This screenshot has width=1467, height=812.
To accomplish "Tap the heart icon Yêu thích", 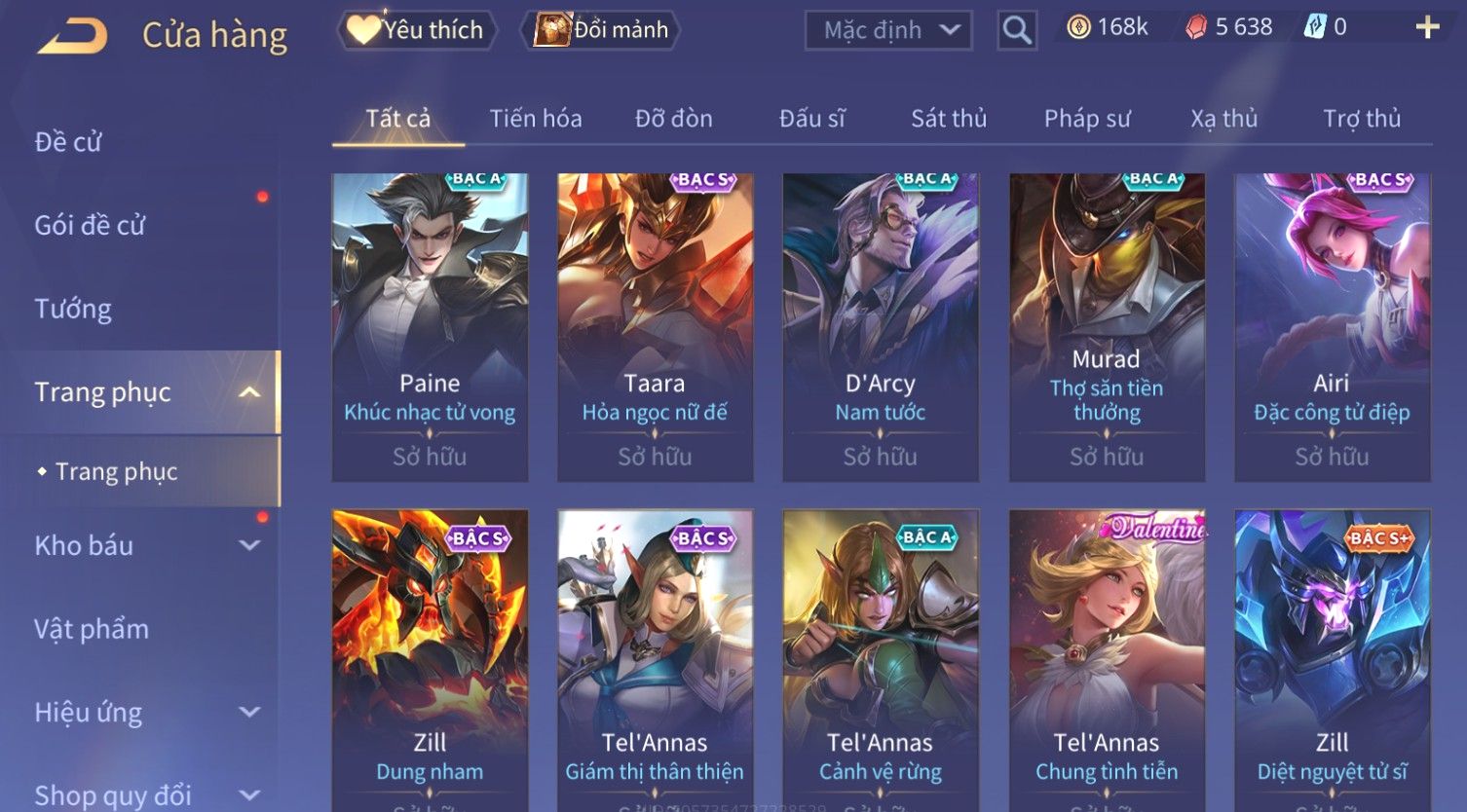I will (363, 29).
